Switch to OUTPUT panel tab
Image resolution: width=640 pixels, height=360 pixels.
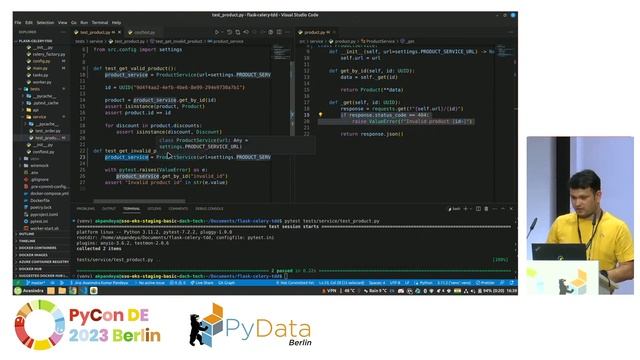(109, 209)
